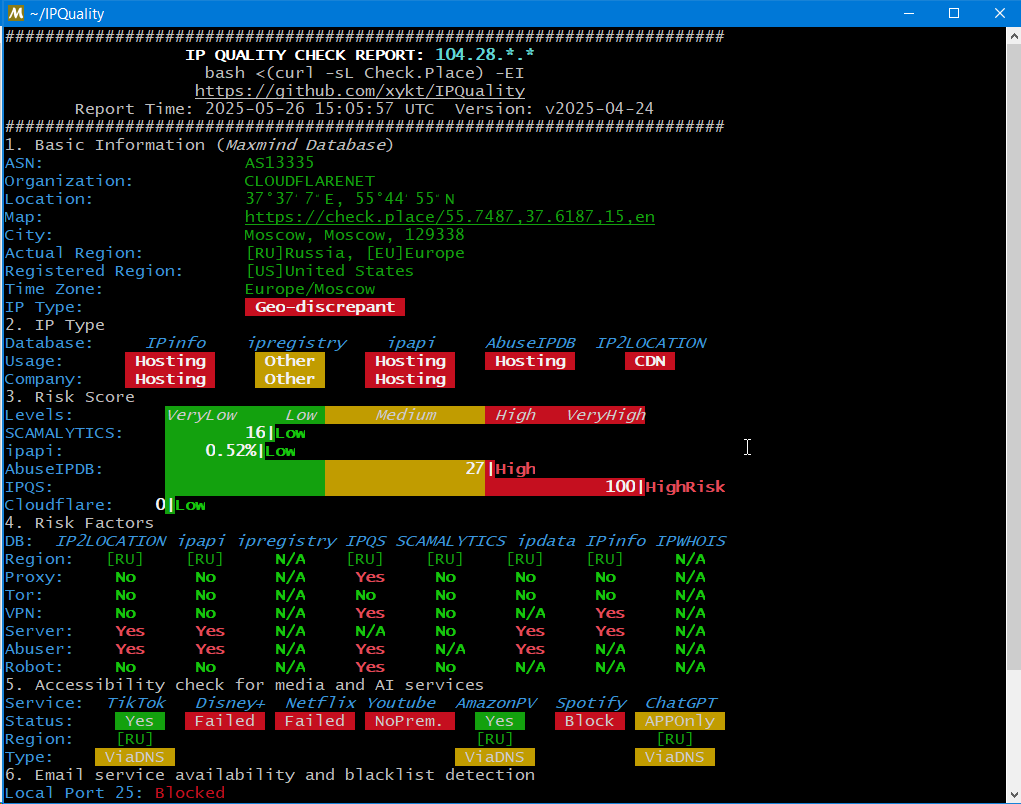
Task: Click the red Geo-discrepant IP type badge
Action: 325,307
